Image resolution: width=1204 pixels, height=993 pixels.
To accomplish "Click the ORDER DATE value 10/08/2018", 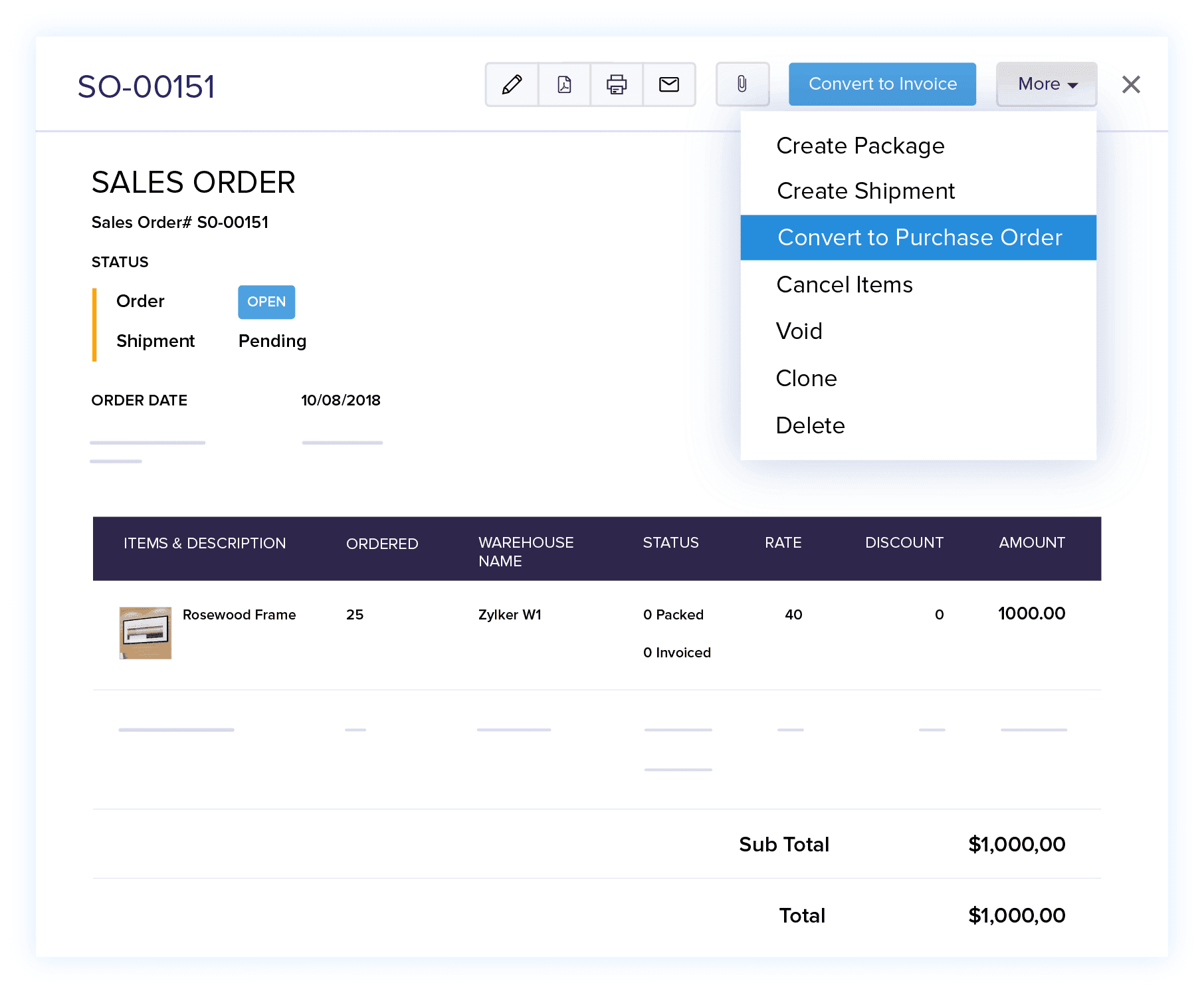I will pyautogui.click(x=341, y=400).
